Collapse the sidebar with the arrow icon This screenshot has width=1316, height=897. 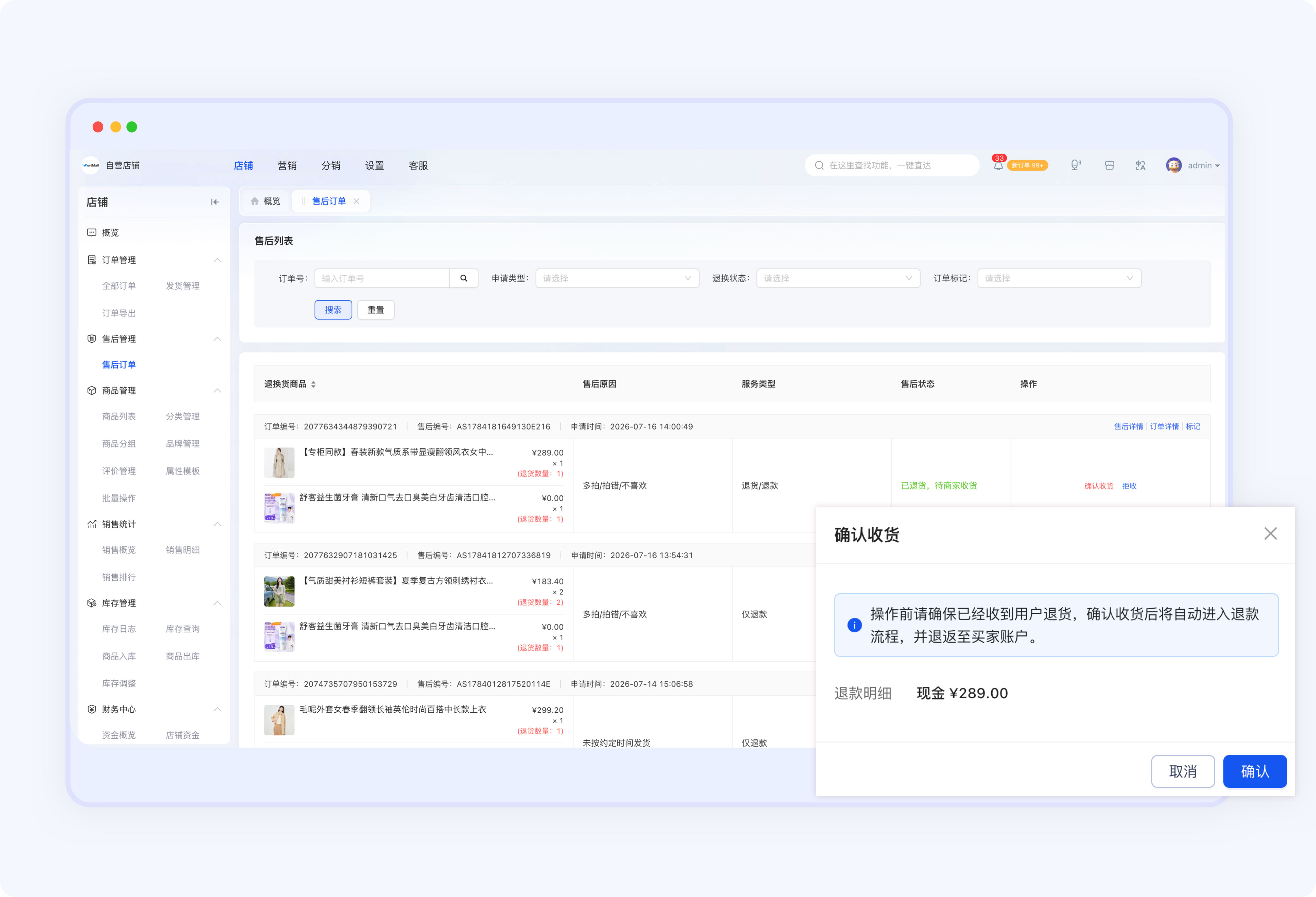point(215,202)
